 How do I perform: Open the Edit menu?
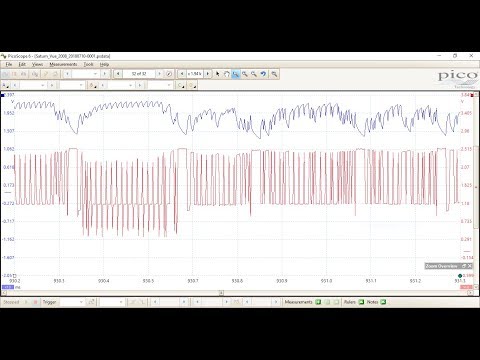click(22, 64)
